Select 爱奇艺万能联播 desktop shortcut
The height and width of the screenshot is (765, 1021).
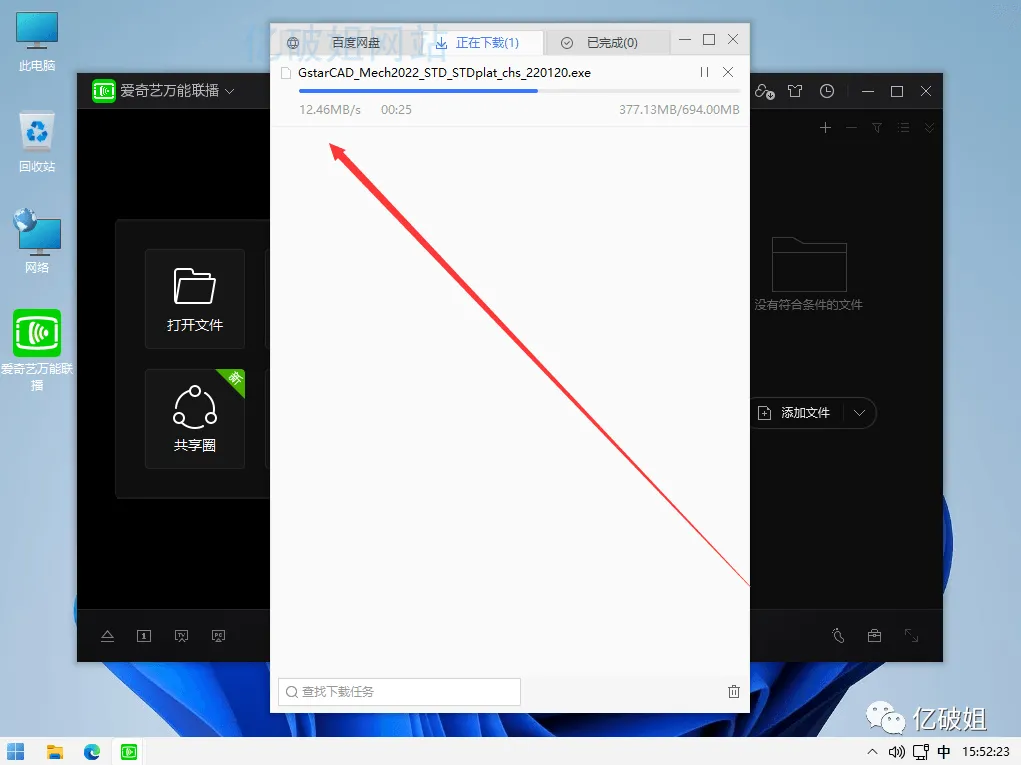tap(36, 350)
